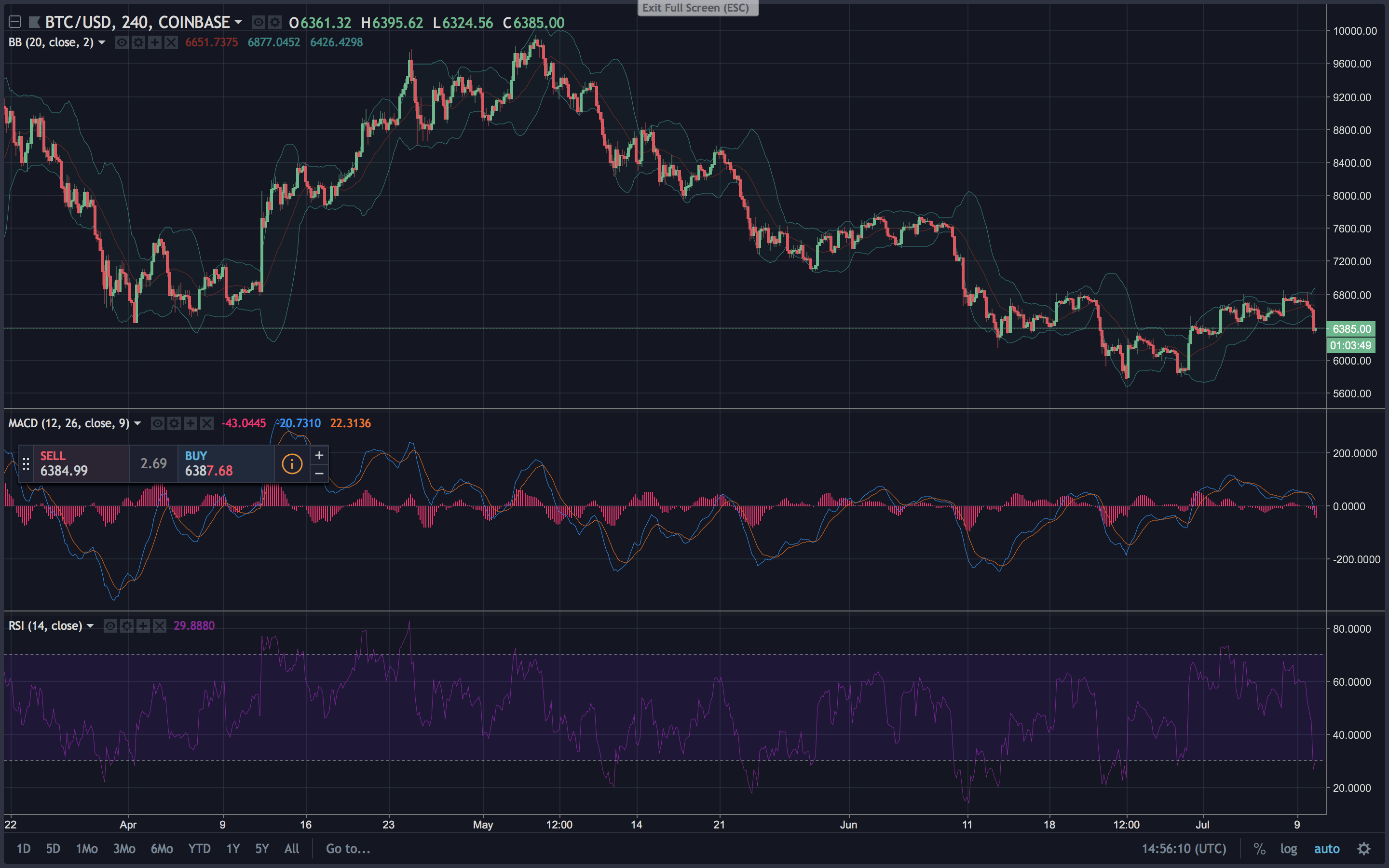Open the MACD indicator settings gear

click(x=174, y=424)
